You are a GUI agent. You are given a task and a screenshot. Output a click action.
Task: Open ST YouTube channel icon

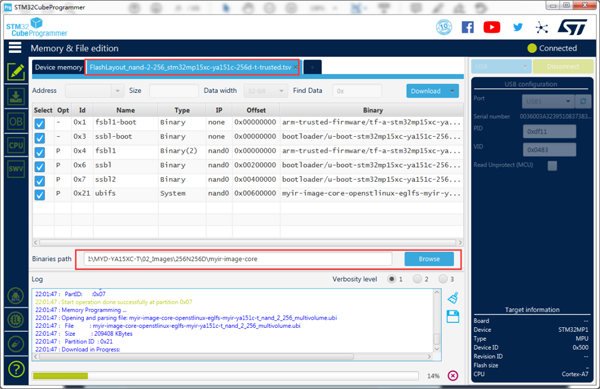[492, 27]
